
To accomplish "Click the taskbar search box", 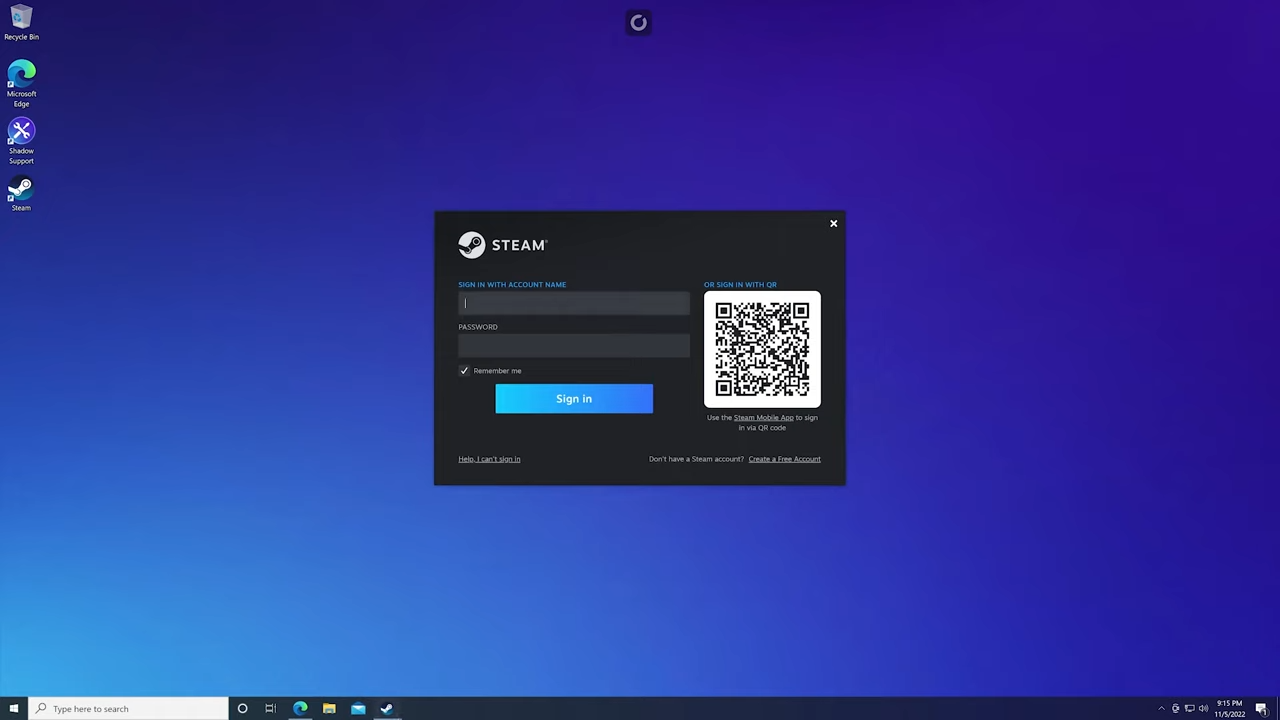I will [x=128, y=709].
